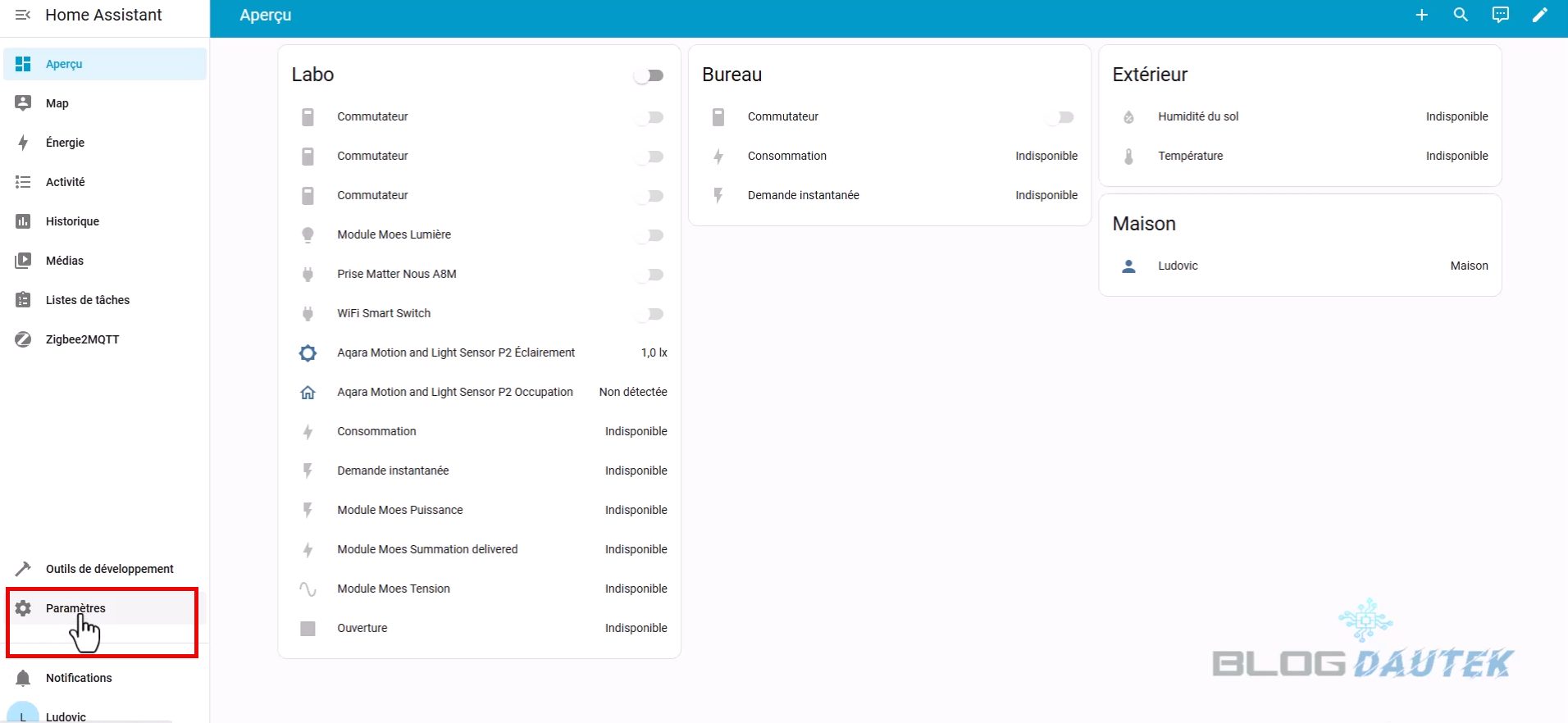
Task: Click the plus icon in the header
Action: pos(1421,16)
